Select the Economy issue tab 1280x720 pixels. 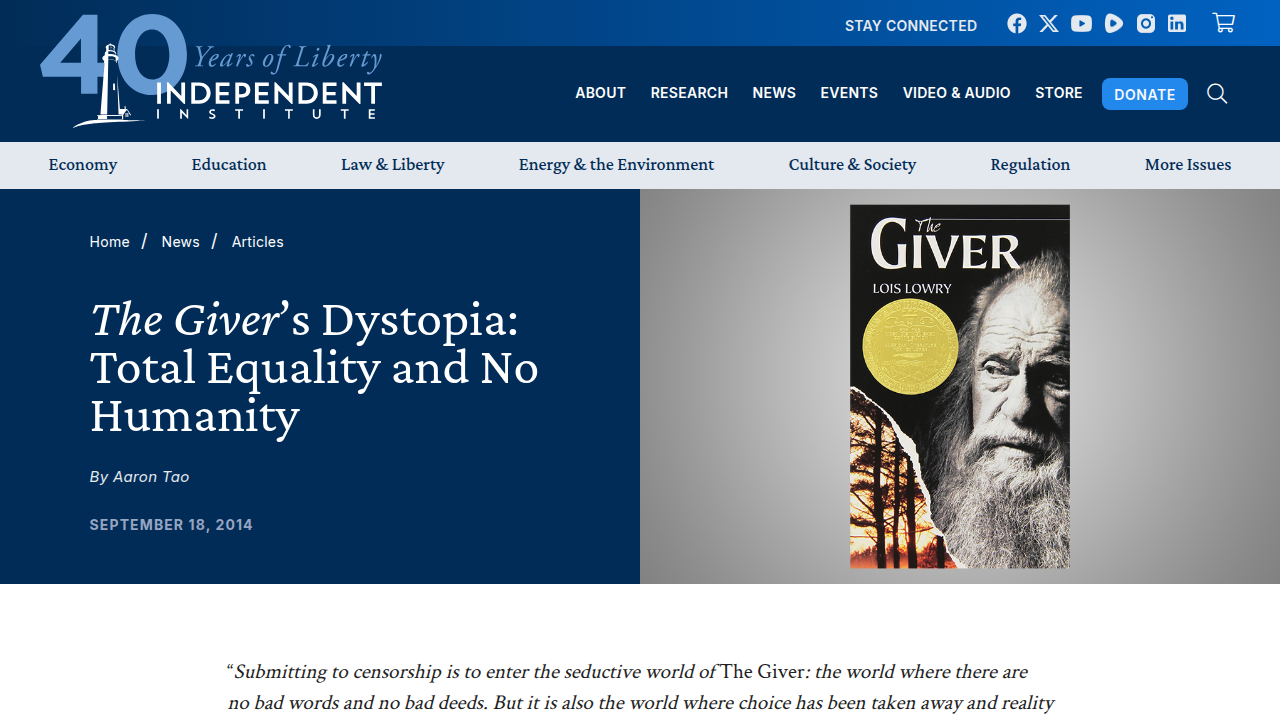83,165
